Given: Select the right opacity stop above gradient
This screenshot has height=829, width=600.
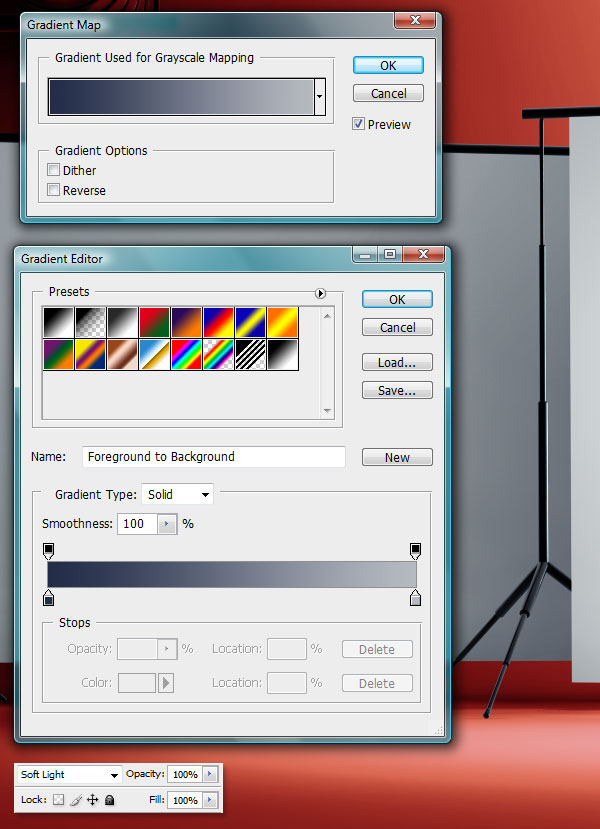Looking at the screenshot, I should [x=416, y=551].
